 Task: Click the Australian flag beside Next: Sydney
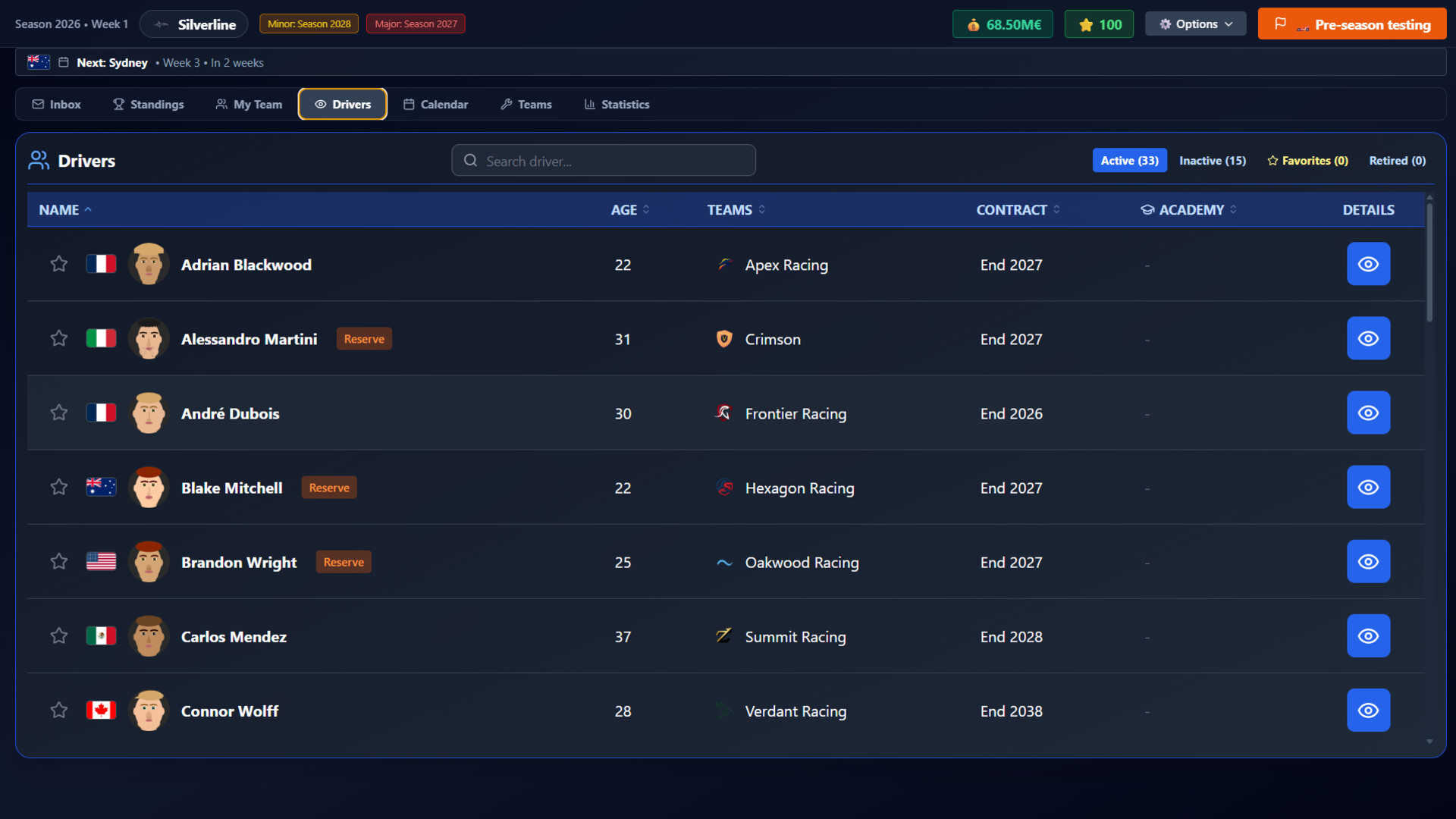38,62
